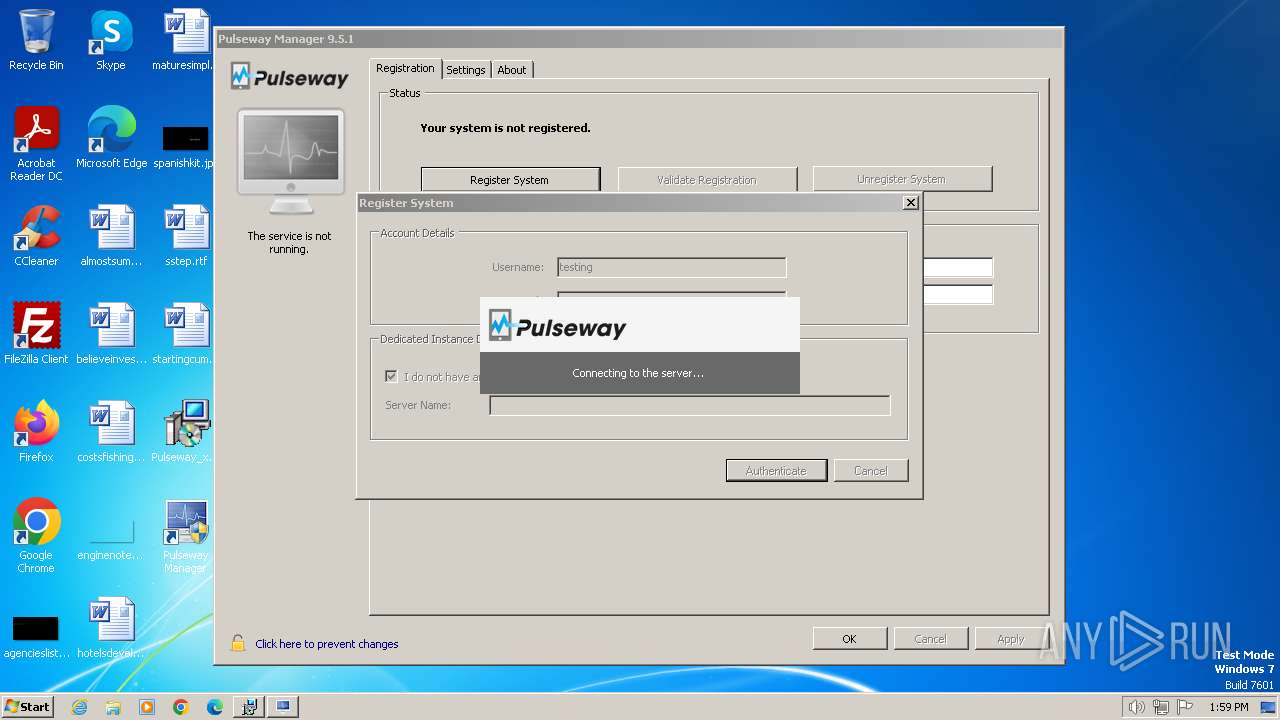Click Action Center flag tray icon
Viewport: 1280px width, 720px height.
(x=1185, y=707)
